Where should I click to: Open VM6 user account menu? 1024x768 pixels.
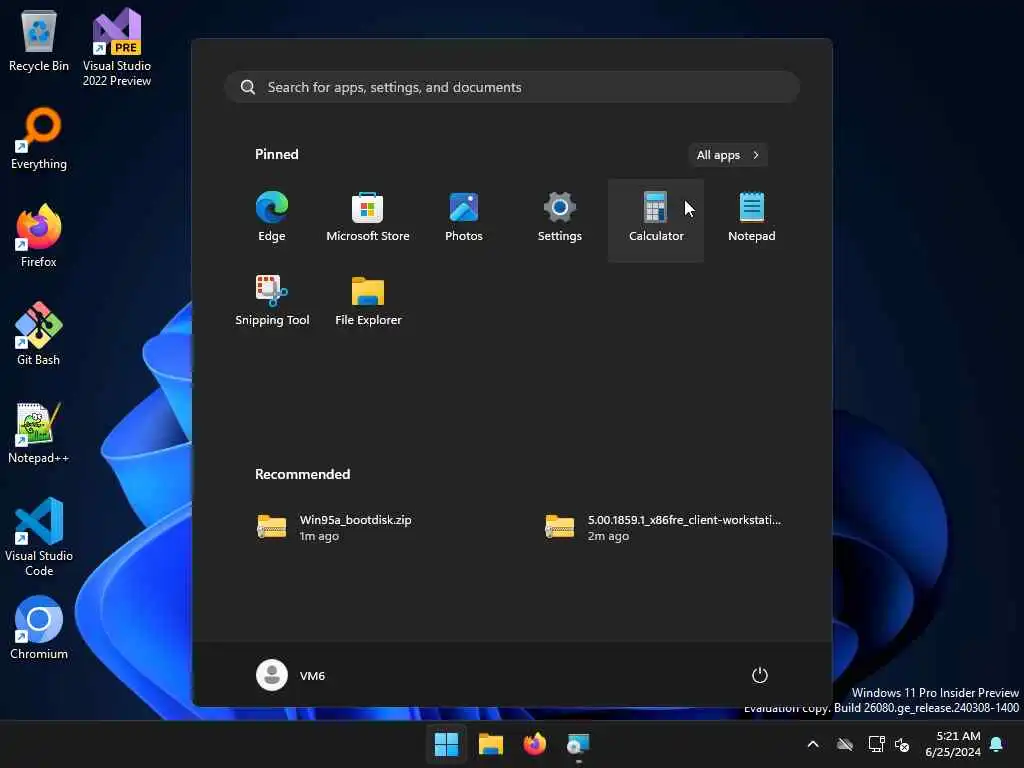(291, 675)
